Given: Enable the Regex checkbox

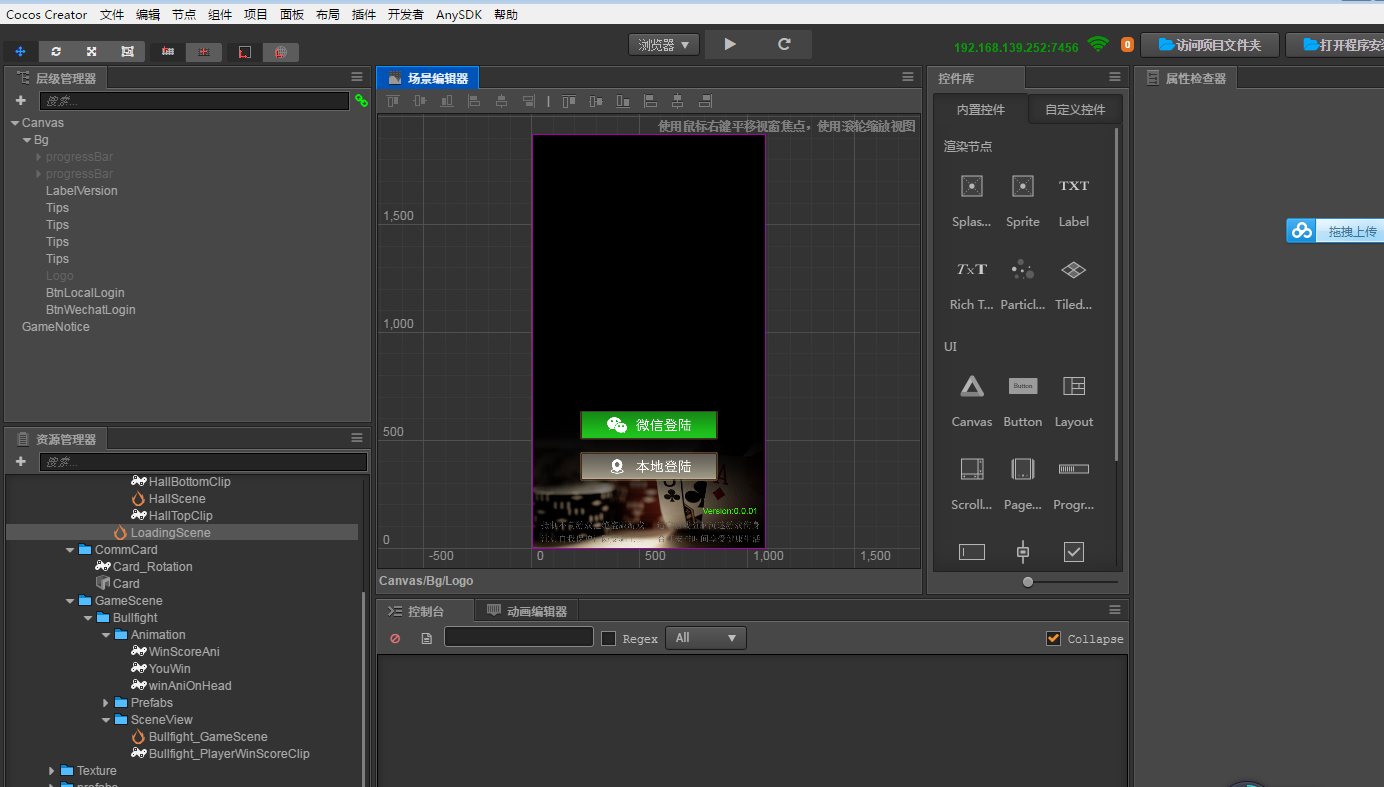Looking at the screenshot, I should [x=608, y=638].
